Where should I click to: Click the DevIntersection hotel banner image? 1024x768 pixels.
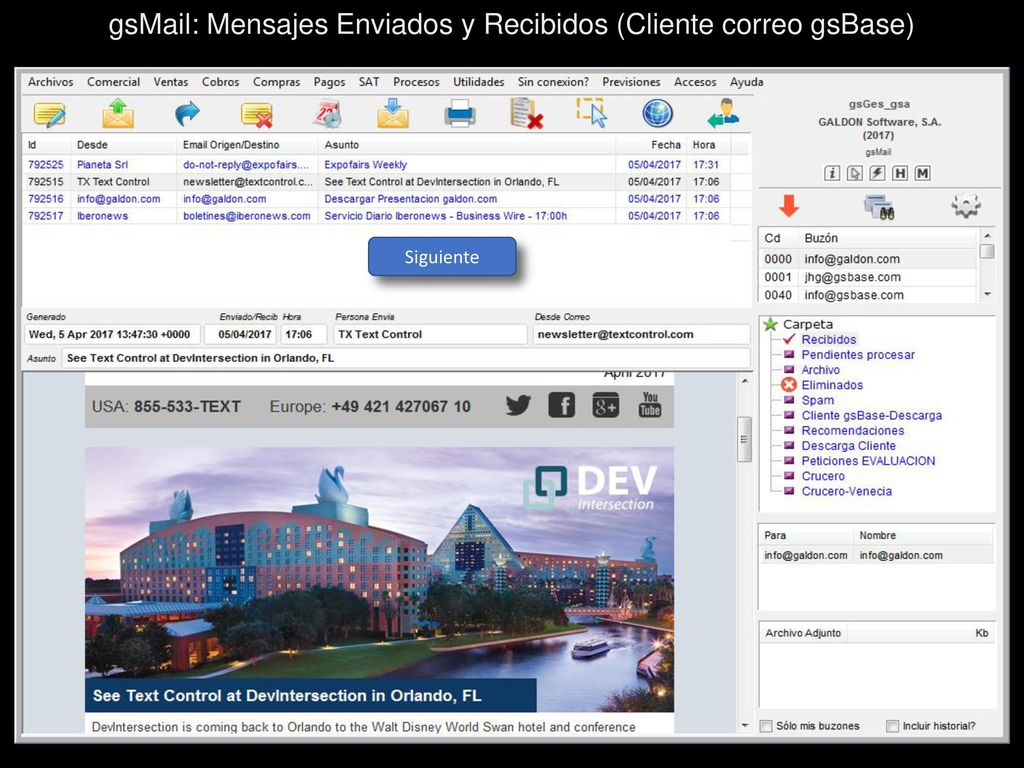pos(379,579)
